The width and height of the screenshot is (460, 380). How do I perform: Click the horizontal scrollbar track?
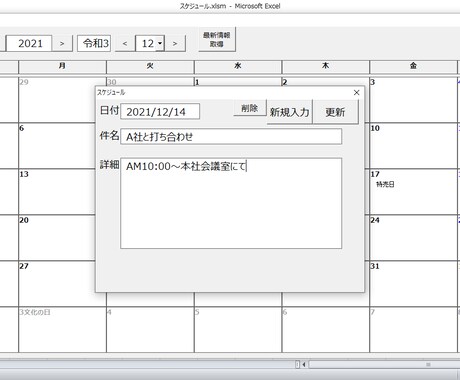[x=383, y=365]
